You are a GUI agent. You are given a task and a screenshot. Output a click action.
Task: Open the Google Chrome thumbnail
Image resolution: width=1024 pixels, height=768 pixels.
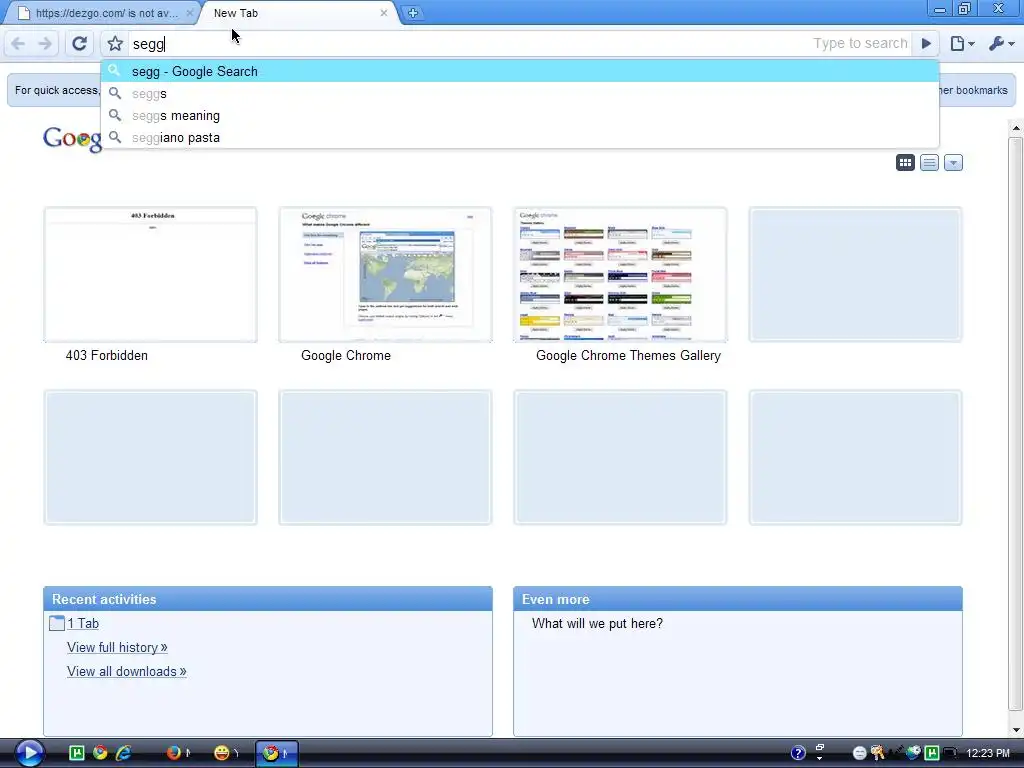coord(385,275)
